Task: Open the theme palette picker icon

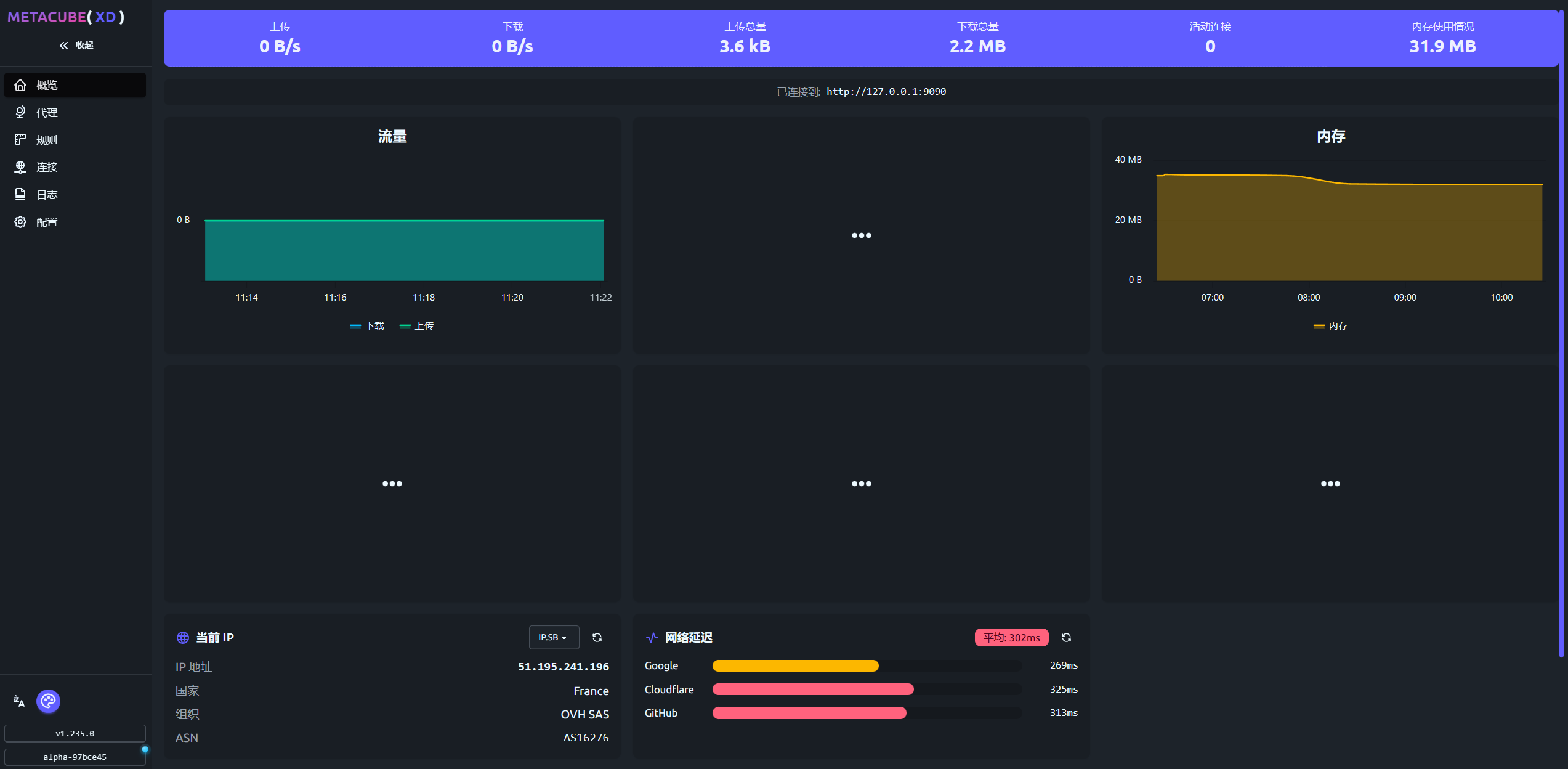Action: [48, 701]
